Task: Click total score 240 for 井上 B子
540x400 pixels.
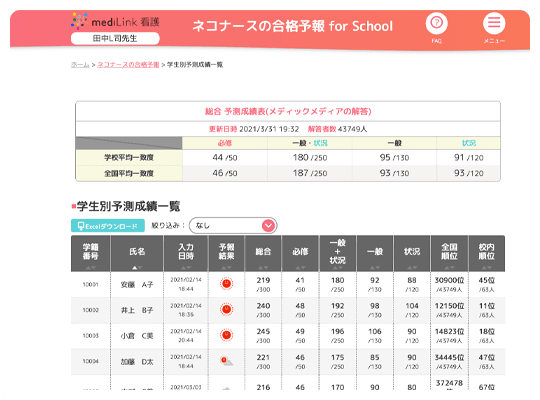Action: [263, 306]
